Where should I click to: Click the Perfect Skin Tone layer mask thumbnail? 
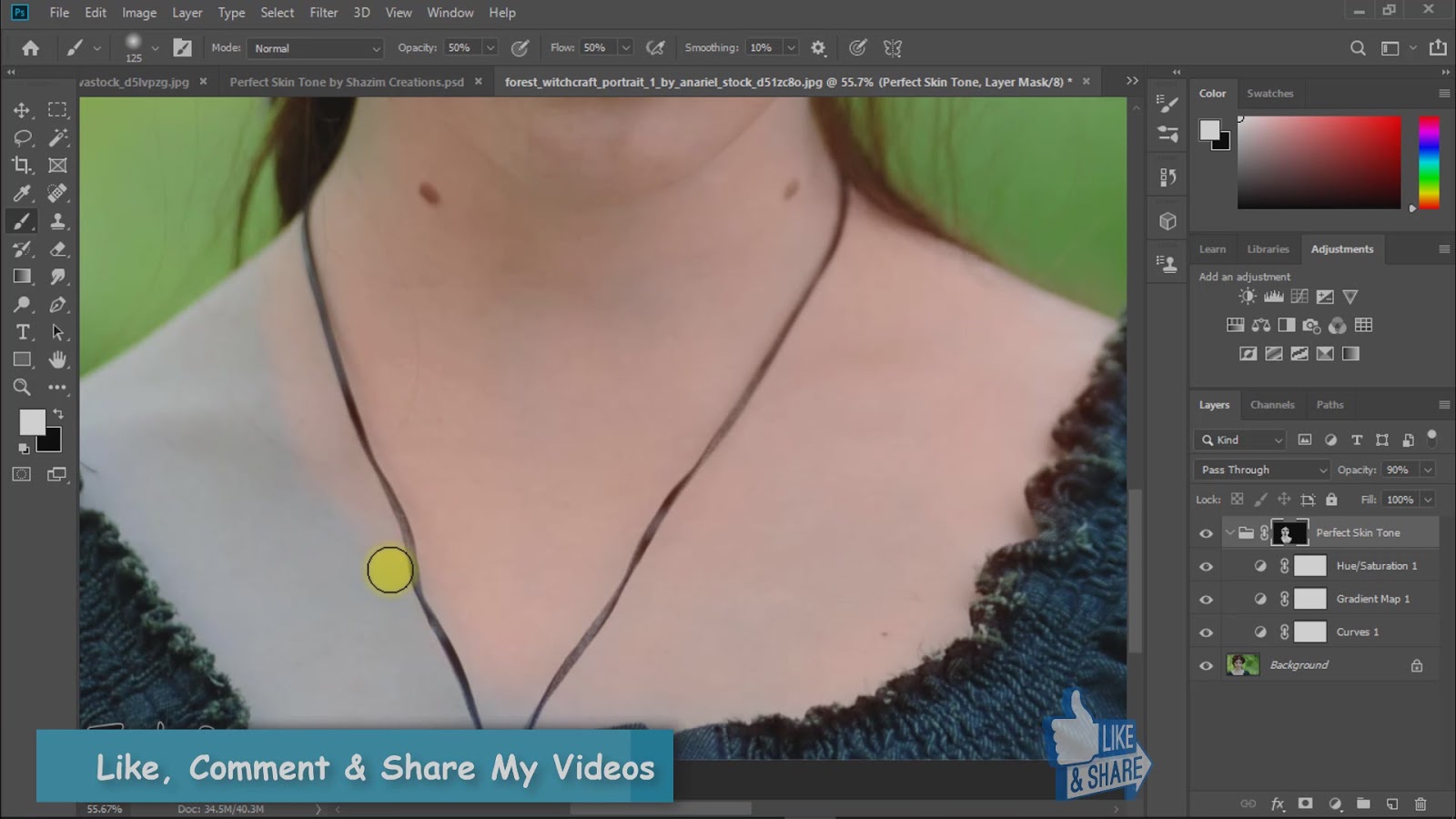tap(1289, 532)
